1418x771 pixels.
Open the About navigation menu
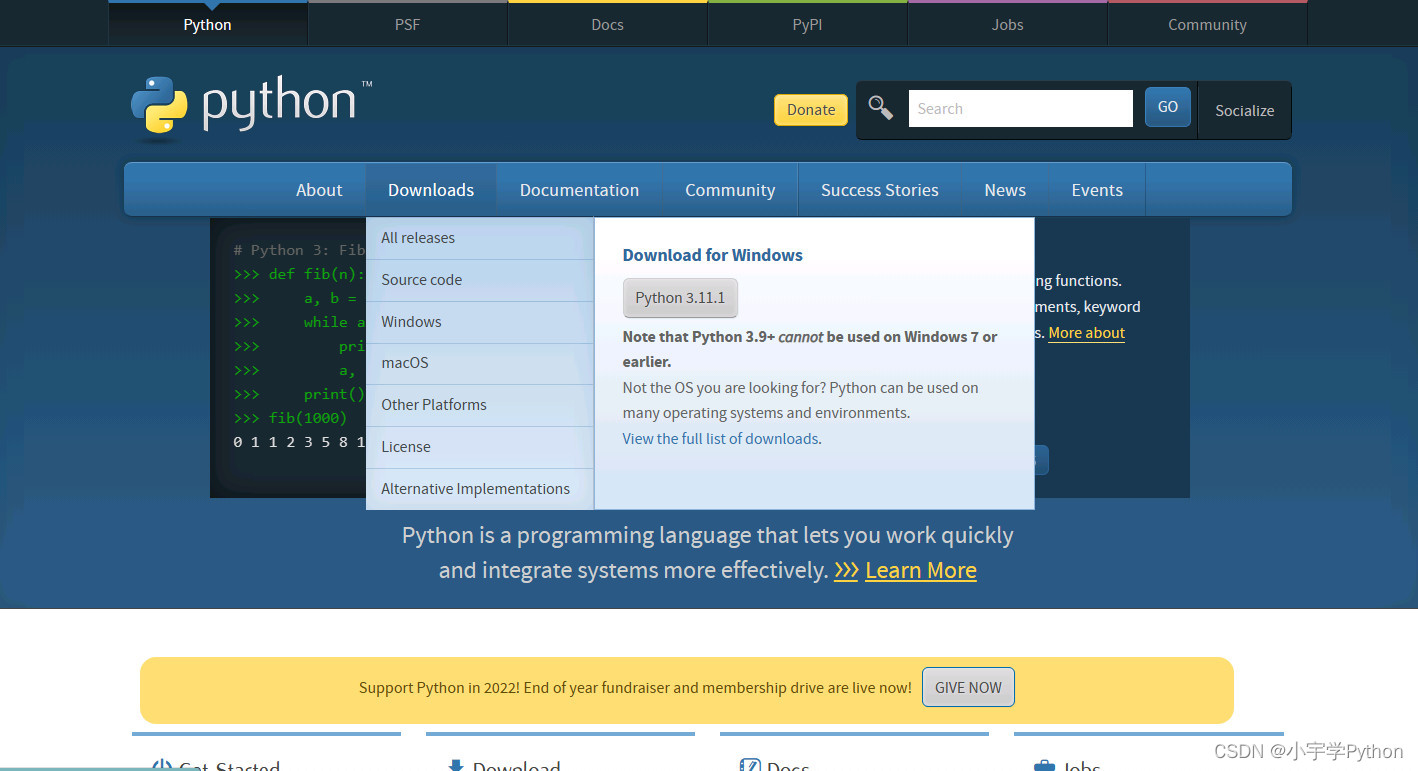pos(319,190)
